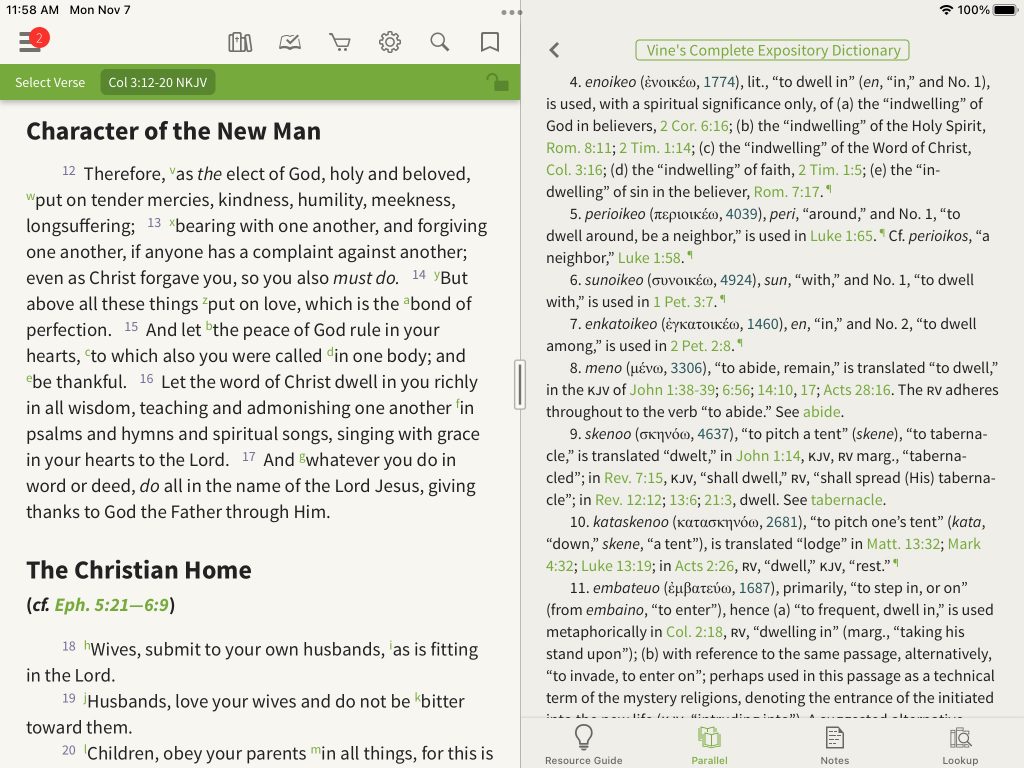Screen dimensions: 1024x768
Task: Tap Strong's number 4039 for perioikeo
Action: tap(742, 214)
